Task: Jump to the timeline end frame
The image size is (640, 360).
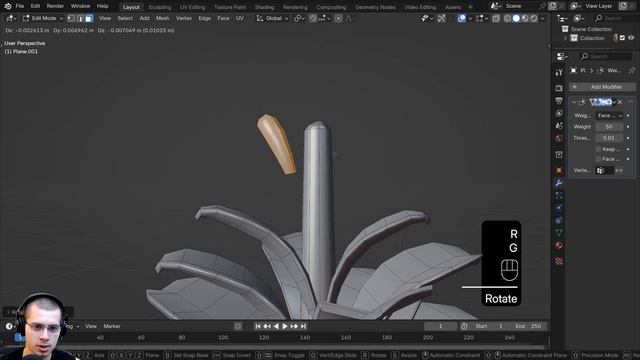Action: tap(303, 326)
